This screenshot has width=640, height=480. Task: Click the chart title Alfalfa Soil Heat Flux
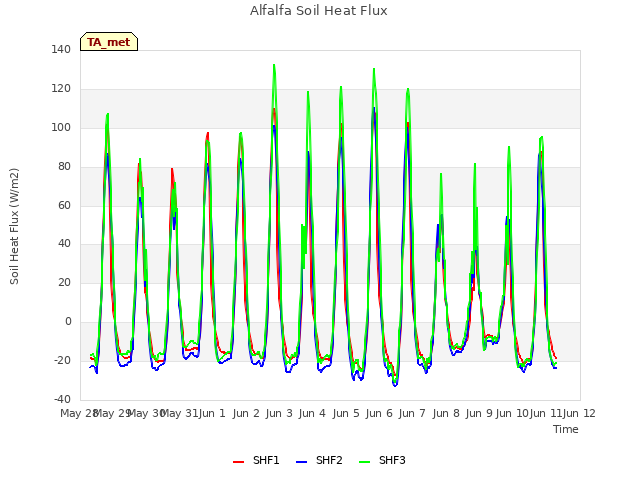[x=319, y=11]
